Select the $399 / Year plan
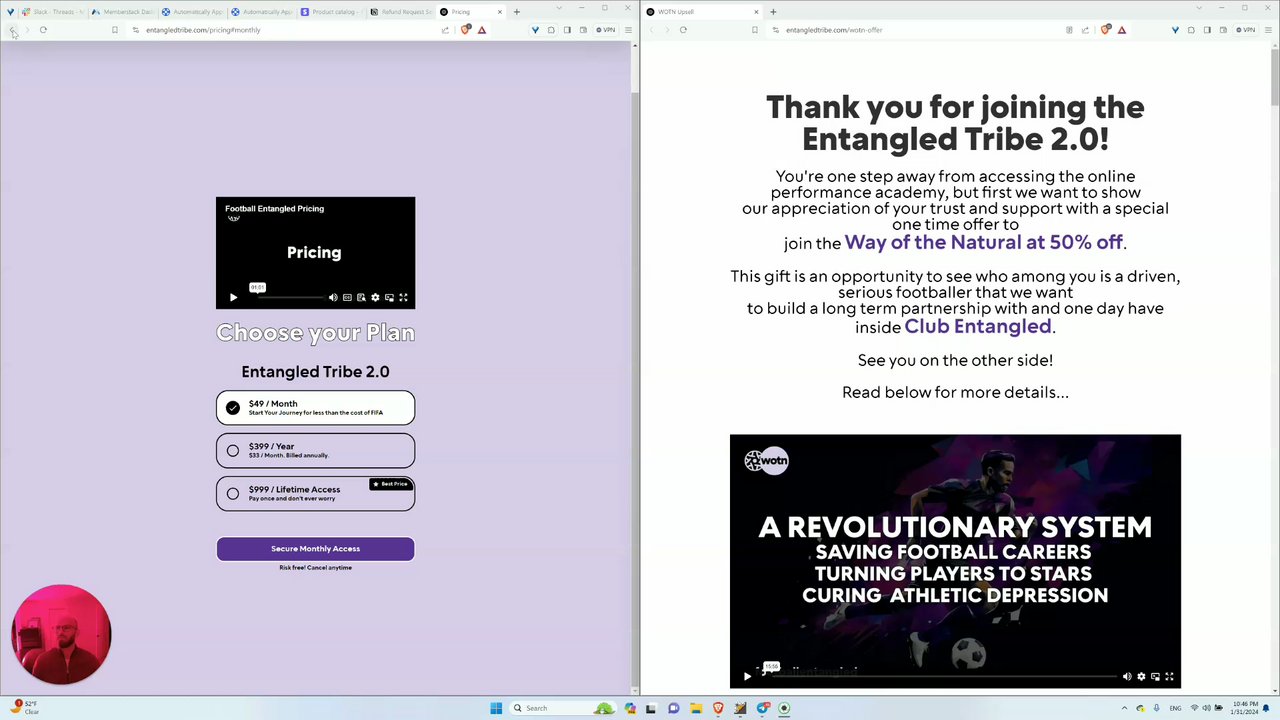This screenshot has height=720, width=1280. point(315,450)
